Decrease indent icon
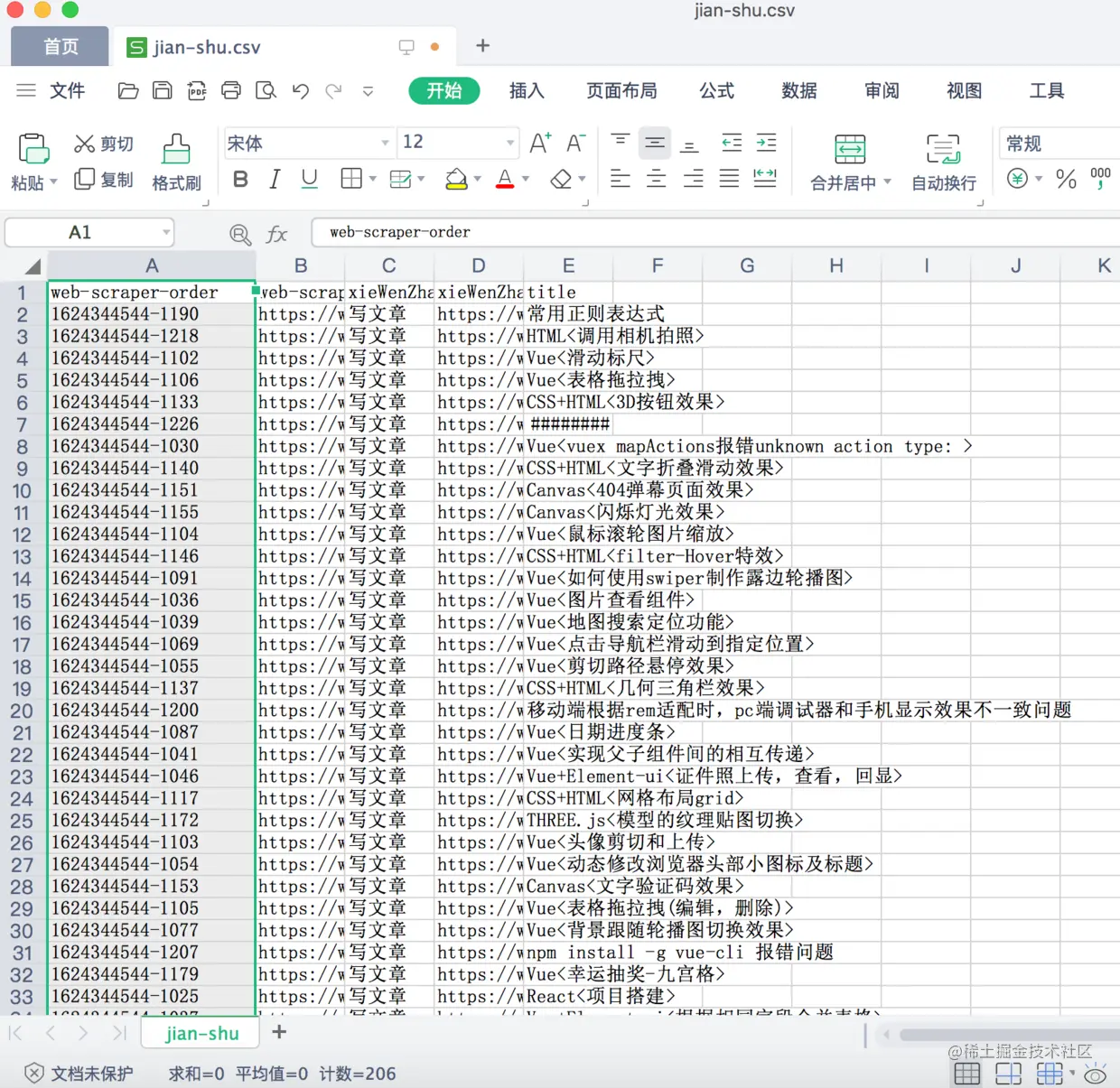Screen dimensions: 1120x1088 pyautogui.click(x=732, y=143)
